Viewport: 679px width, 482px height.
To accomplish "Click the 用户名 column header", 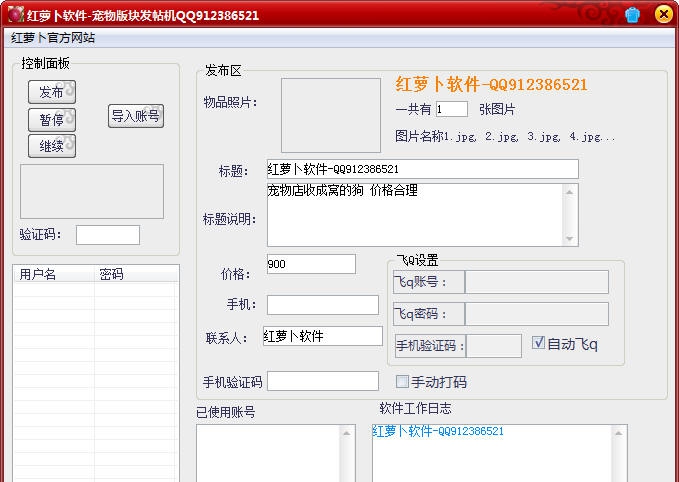I will (x=54, y=274).
